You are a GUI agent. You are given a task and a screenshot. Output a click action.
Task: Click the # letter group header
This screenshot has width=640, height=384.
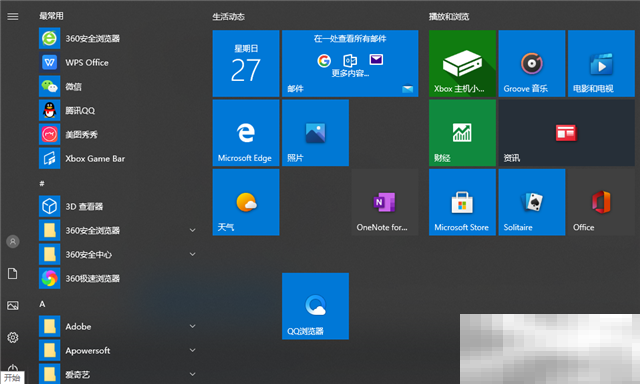point(42,183)
